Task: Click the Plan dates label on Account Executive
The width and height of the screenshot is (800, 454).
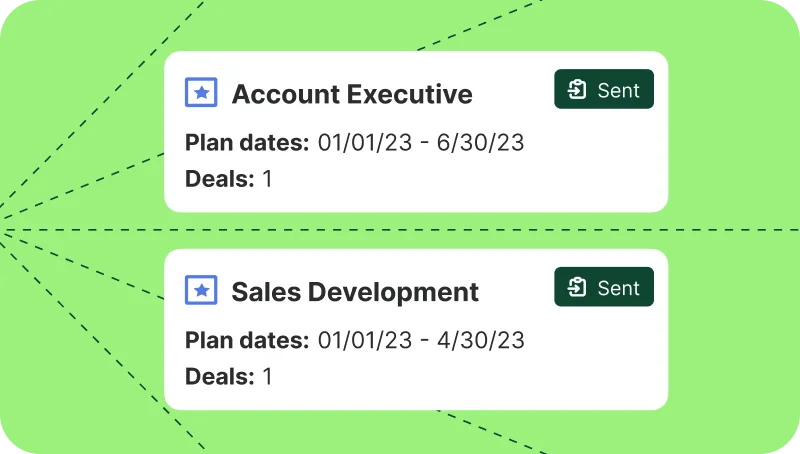Action: (247, 142)
